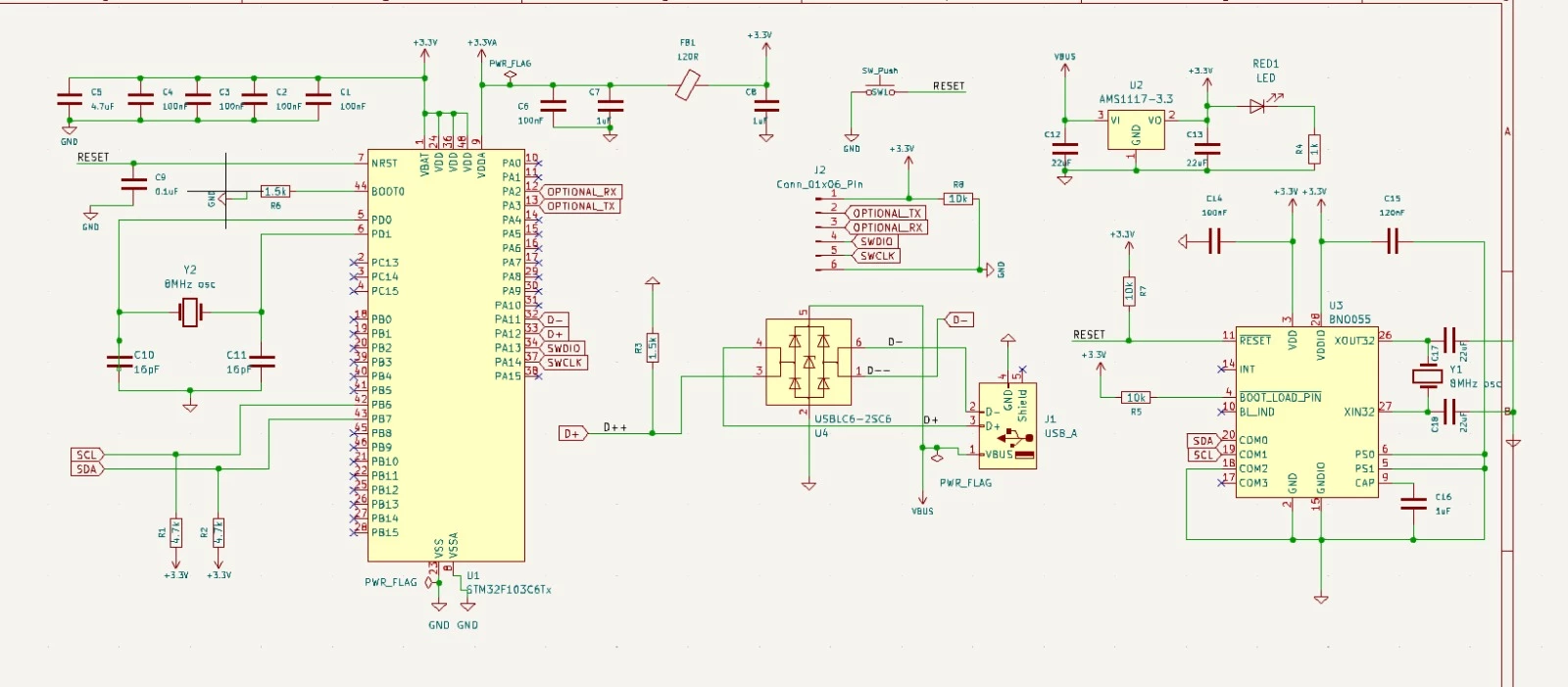Screen dimensions: 1568x687
Task: Select capacitor C13 22uF symbol
Action: pyautogui.click(x=1207, y=150)
